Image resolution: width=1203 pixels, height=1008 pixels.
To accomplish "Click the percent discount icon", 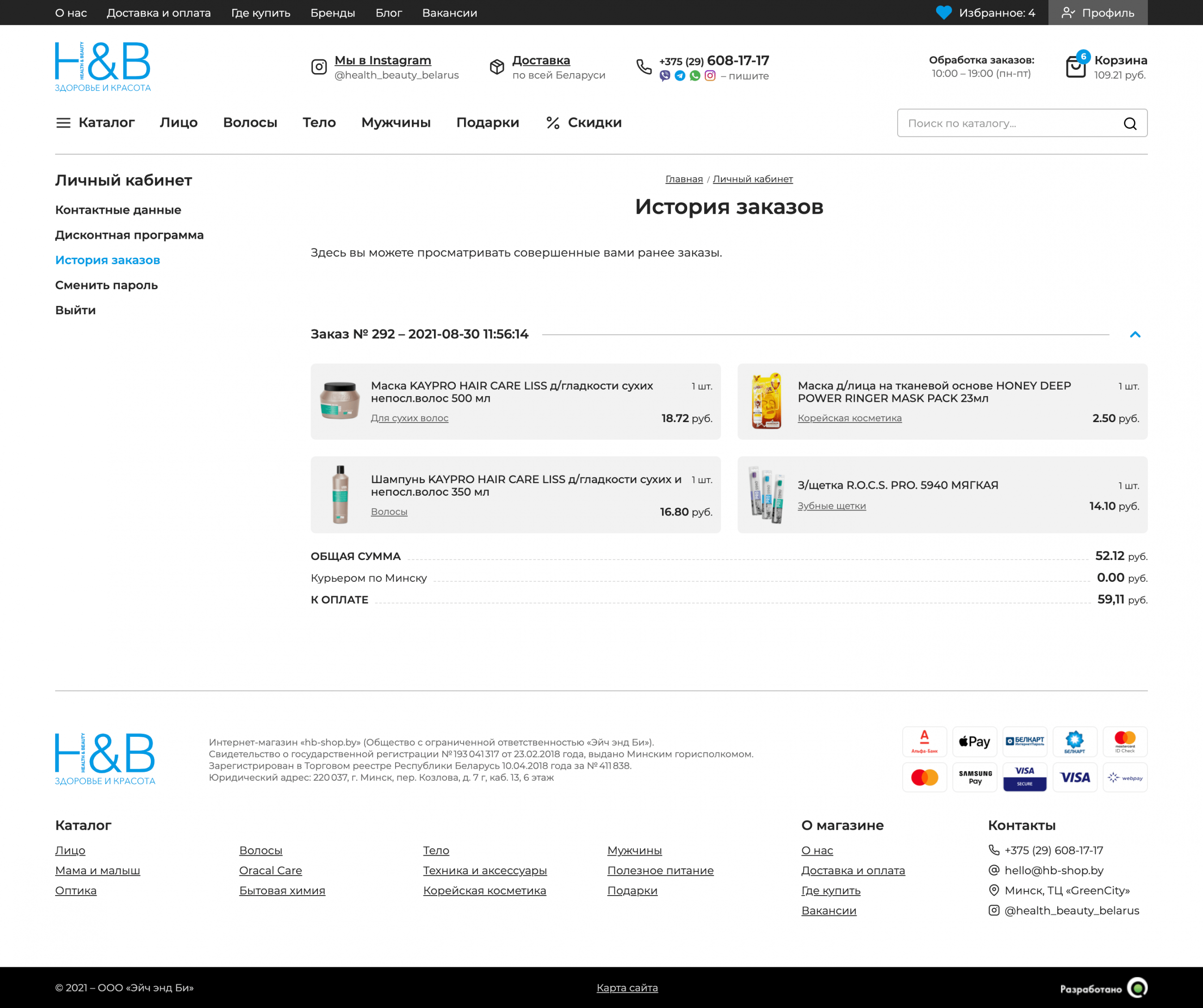I will click(x=553, y=123).
